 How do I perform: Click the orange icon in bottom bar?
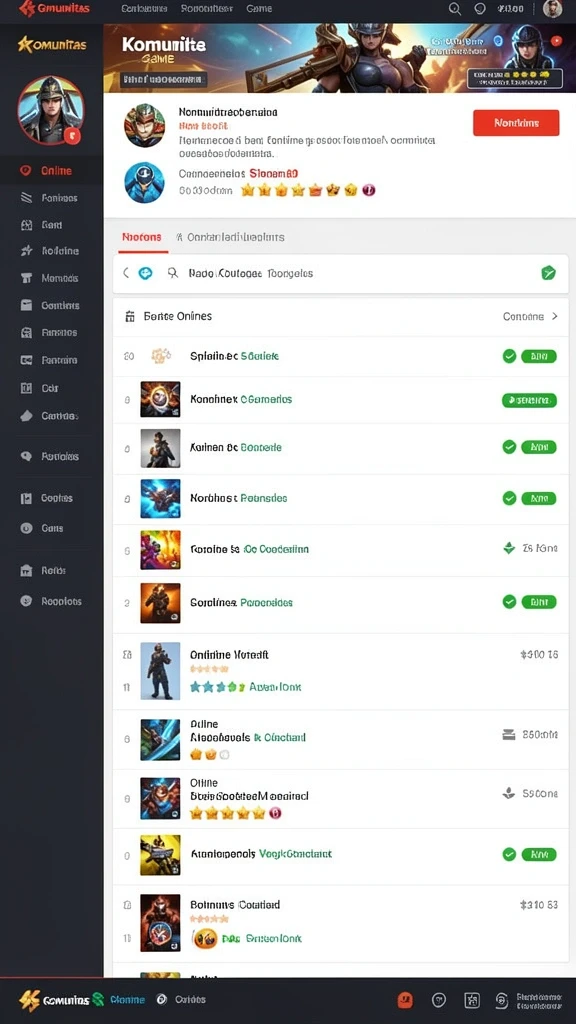coord(406,999)
